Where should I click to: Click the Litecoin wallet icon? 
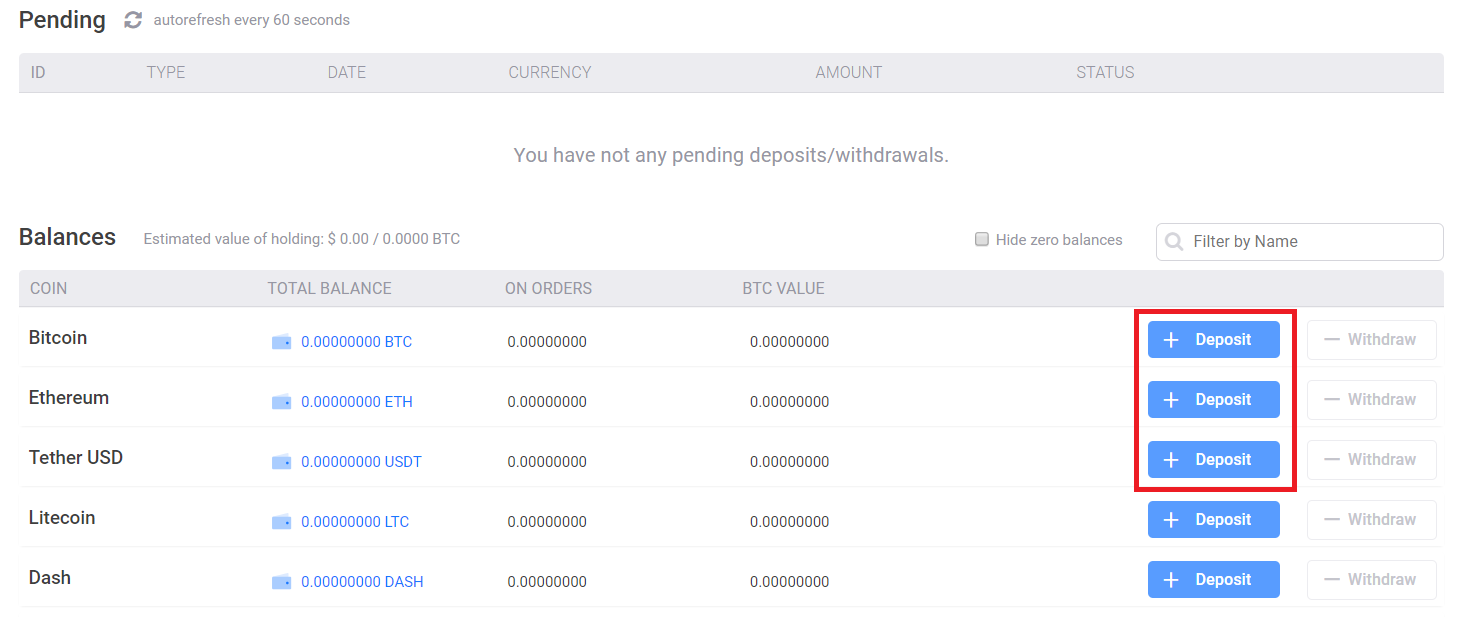[x=282, y=522]
